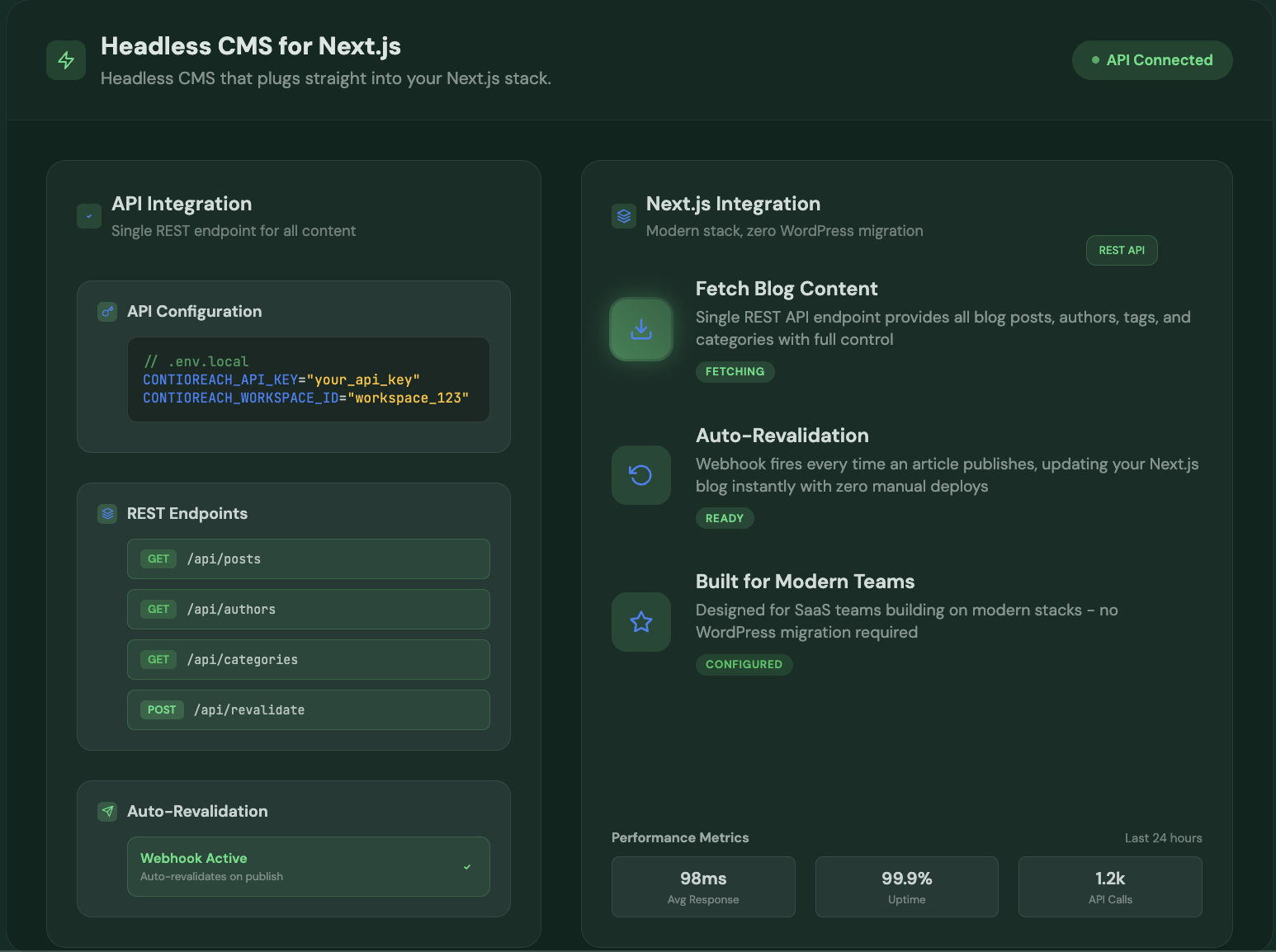Click the star icon beside Built for Modern Teams
Viewport: 1276px width, 952px height.
tap(640, 622)
